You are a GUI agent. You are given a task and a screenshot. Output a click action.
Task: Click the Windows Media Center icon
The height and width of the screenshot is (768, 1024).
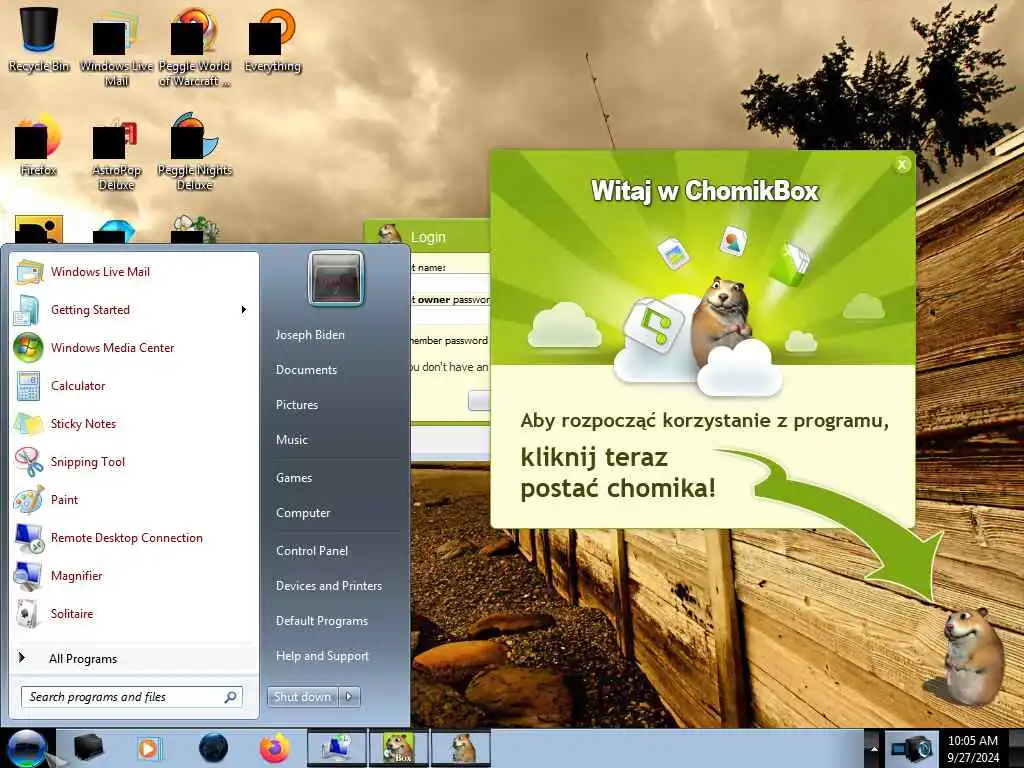tap(29, 347)
